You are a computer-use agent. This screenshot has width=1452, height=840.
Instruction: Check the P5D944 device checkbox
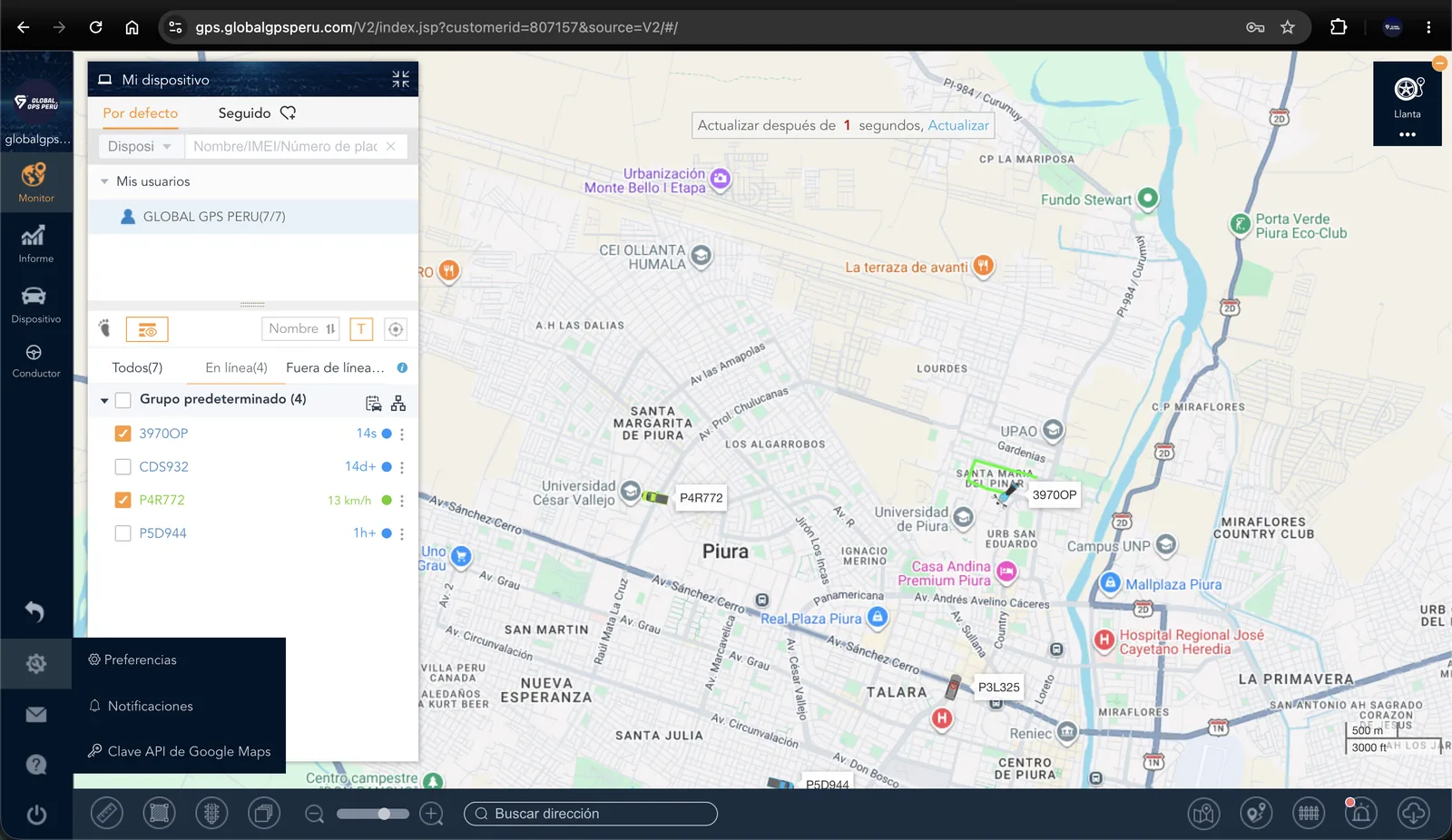tap(123, 533)
